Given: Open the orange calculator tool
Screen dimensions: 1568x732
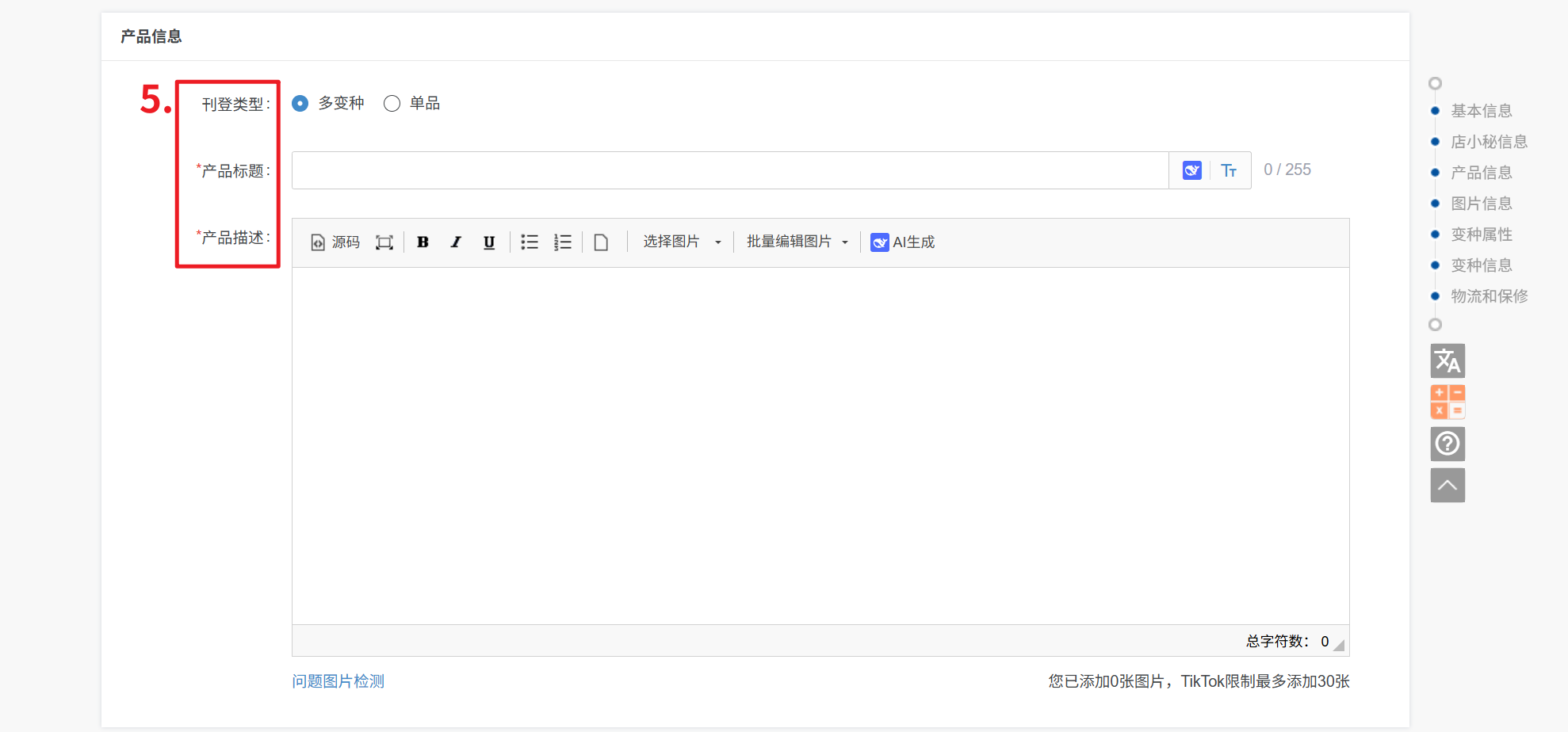Looking at the screenshot, I should point(1447,402).
